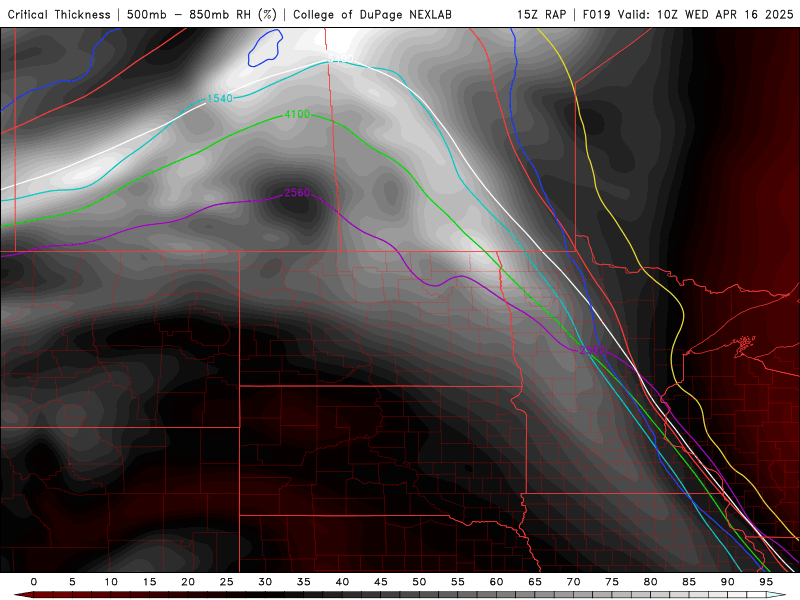Click the "50" tick on the RH color scale
Screen dimensions: 800x600
[419, 582]
